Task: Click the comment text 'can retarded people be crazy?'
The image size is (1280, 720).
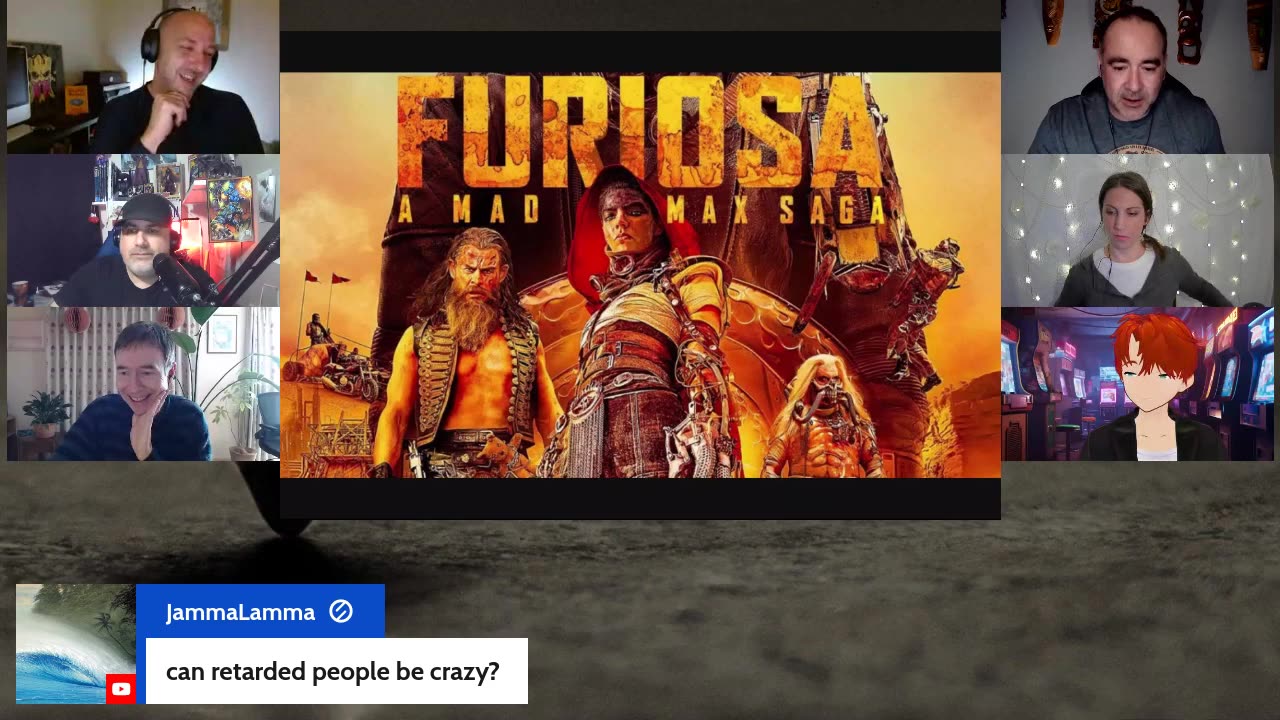Action: point(332,671)
